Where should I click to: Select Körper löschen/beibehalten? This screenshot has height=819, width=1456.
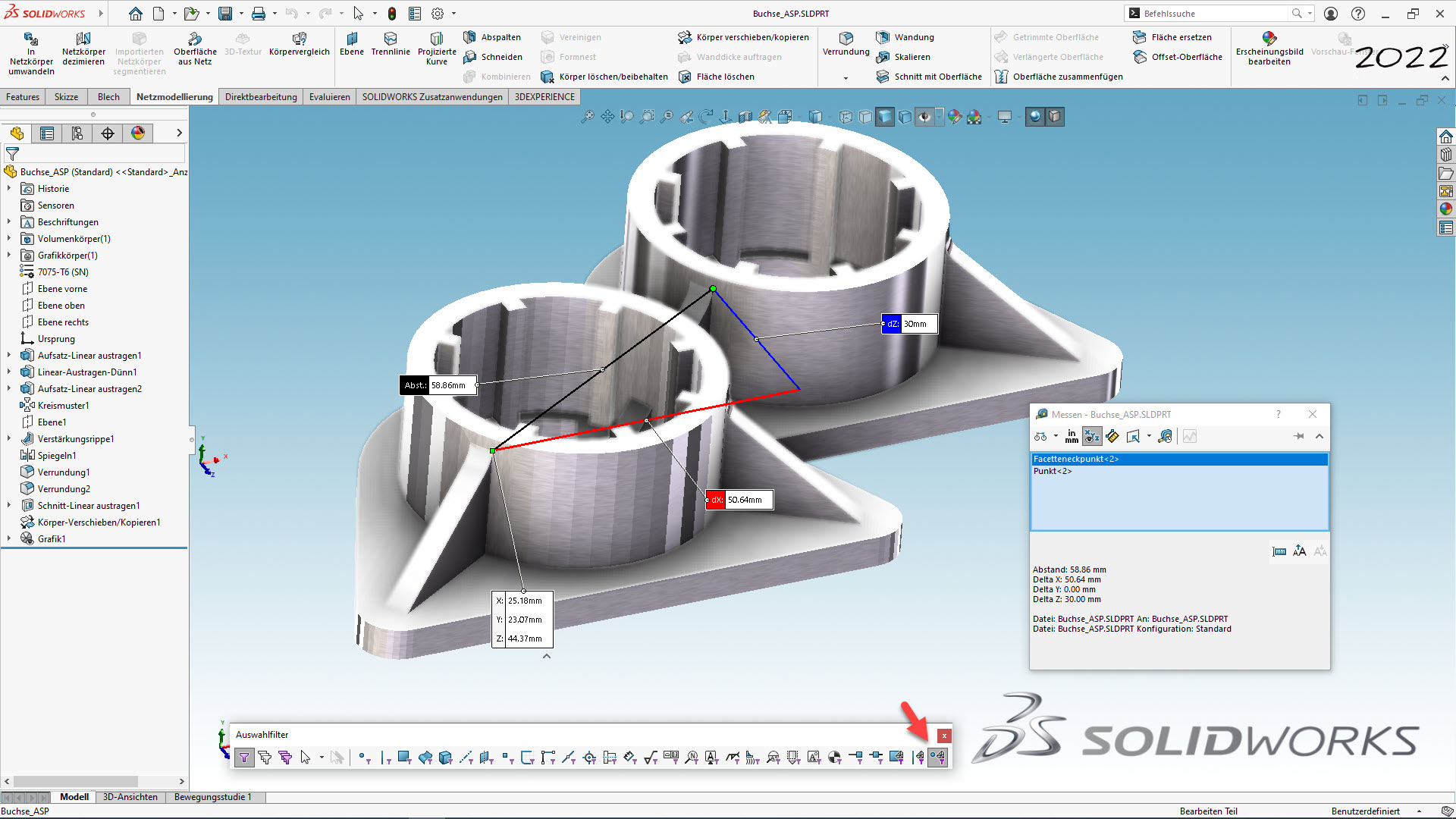pyautogui.click(x=604, y=77)
